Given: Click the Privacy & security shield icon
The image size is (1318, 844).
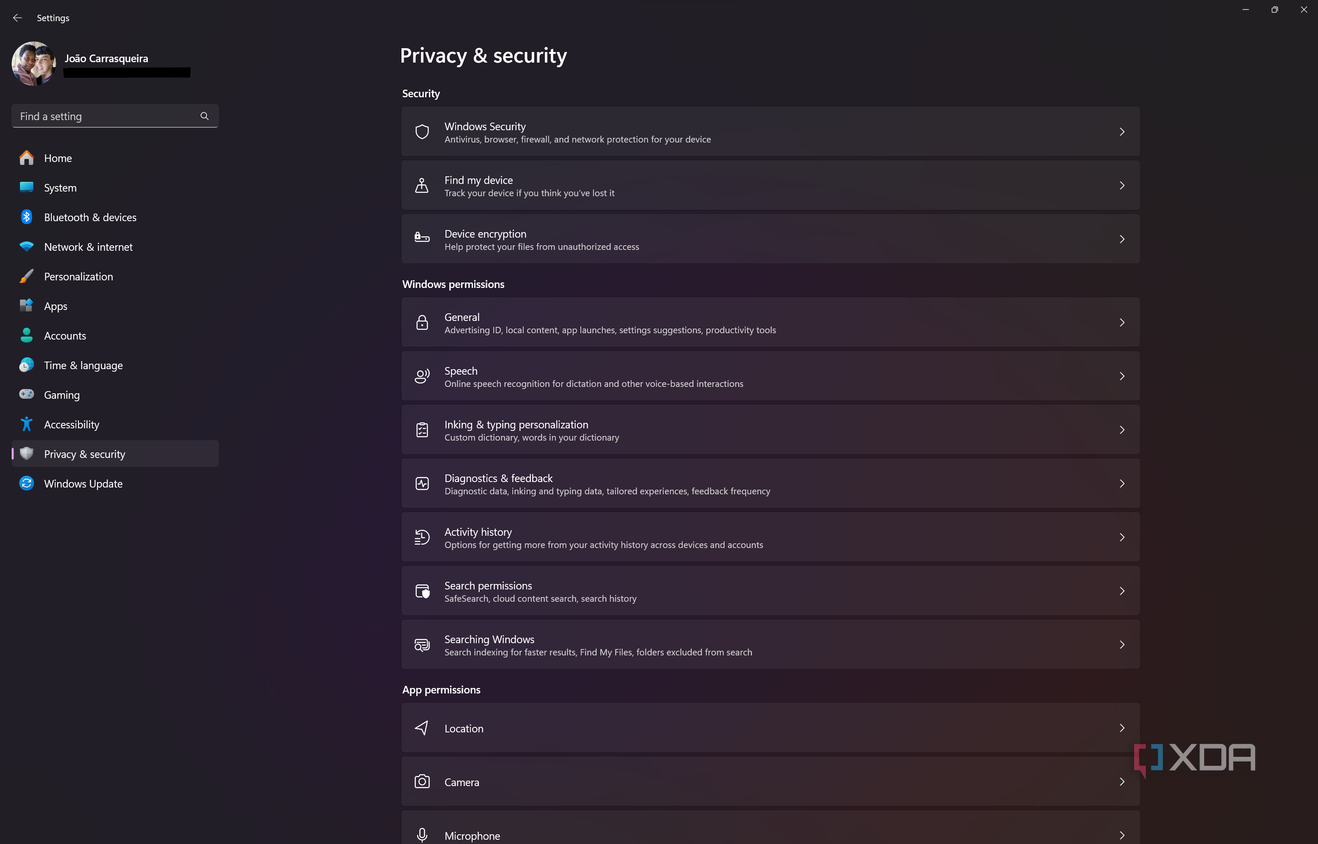Looking at the screenshot, I should coord(27,454).
